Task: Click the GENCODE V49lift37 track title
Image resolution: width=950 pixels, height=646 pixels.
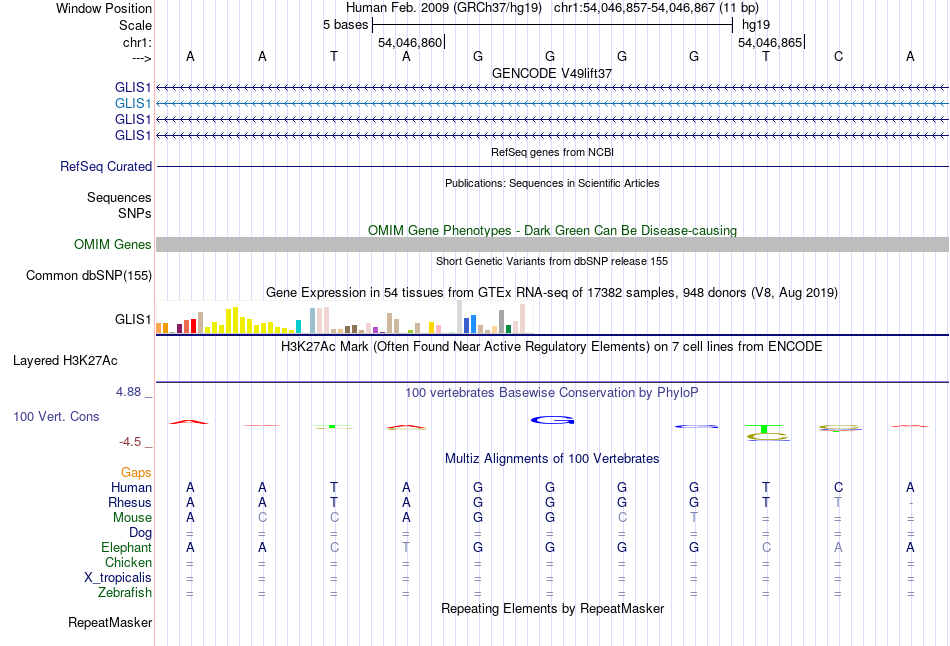Action: pyautogui.click(x=552, y=73)
